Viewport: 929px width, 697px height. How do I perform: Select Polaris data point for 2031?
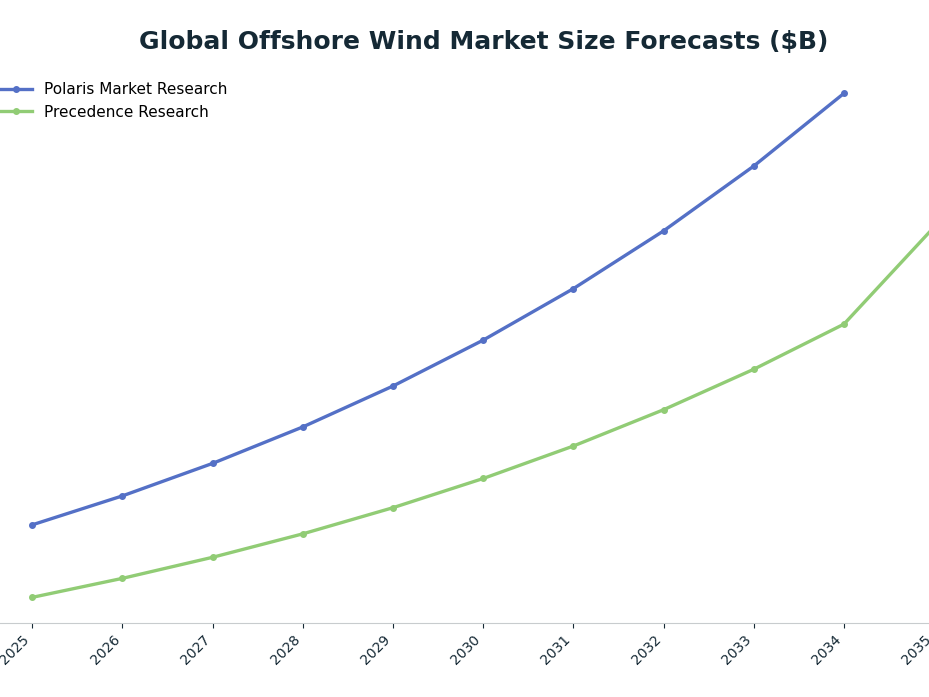[x=574, y=289]
